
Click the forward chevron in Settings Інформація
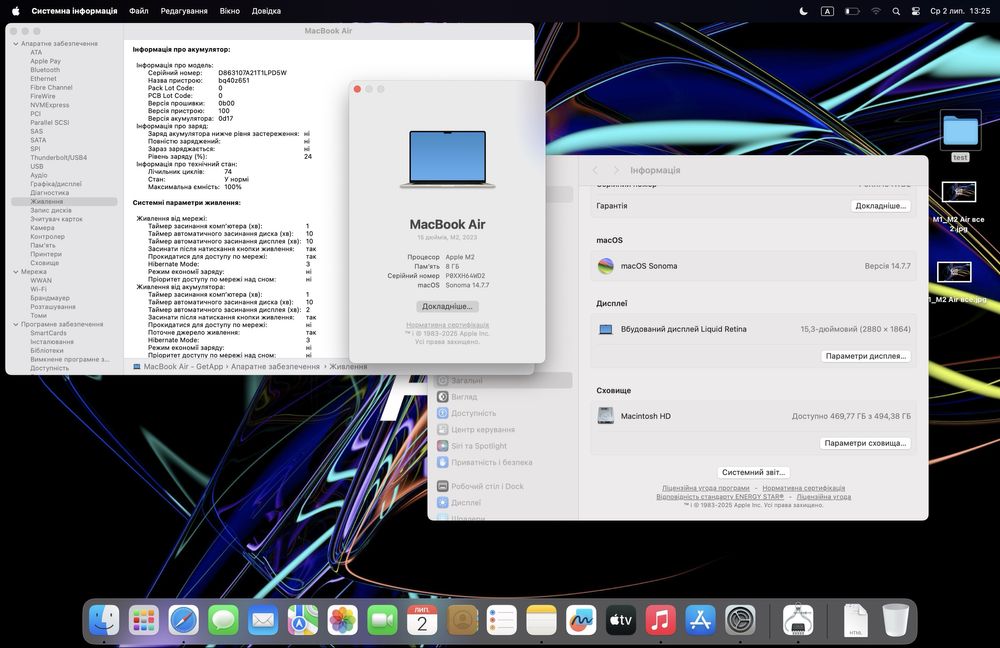pos(616,170)
